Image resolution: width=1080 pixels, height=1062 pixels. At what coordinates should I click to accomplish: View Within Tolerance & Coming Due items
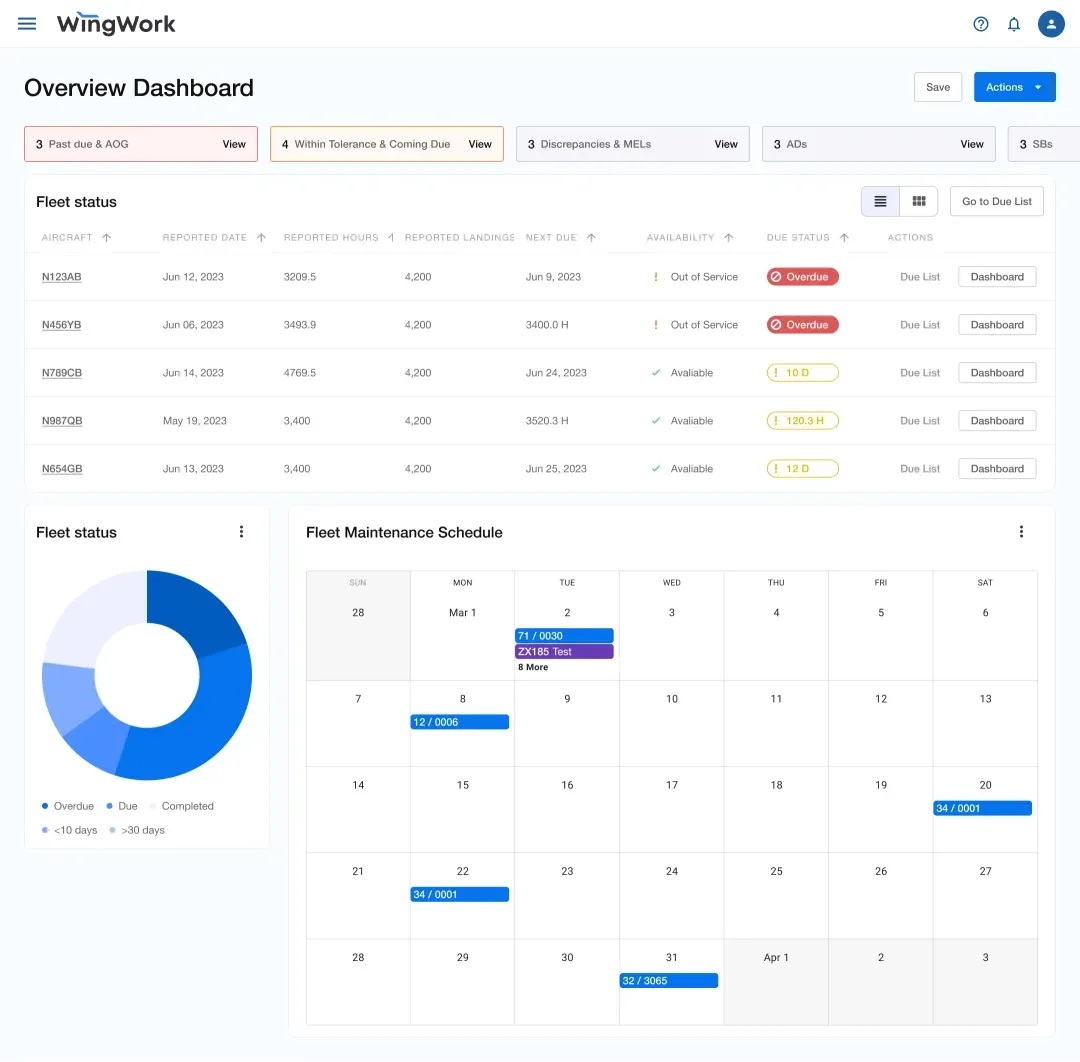pyautogui.click(x=480, y=144)
